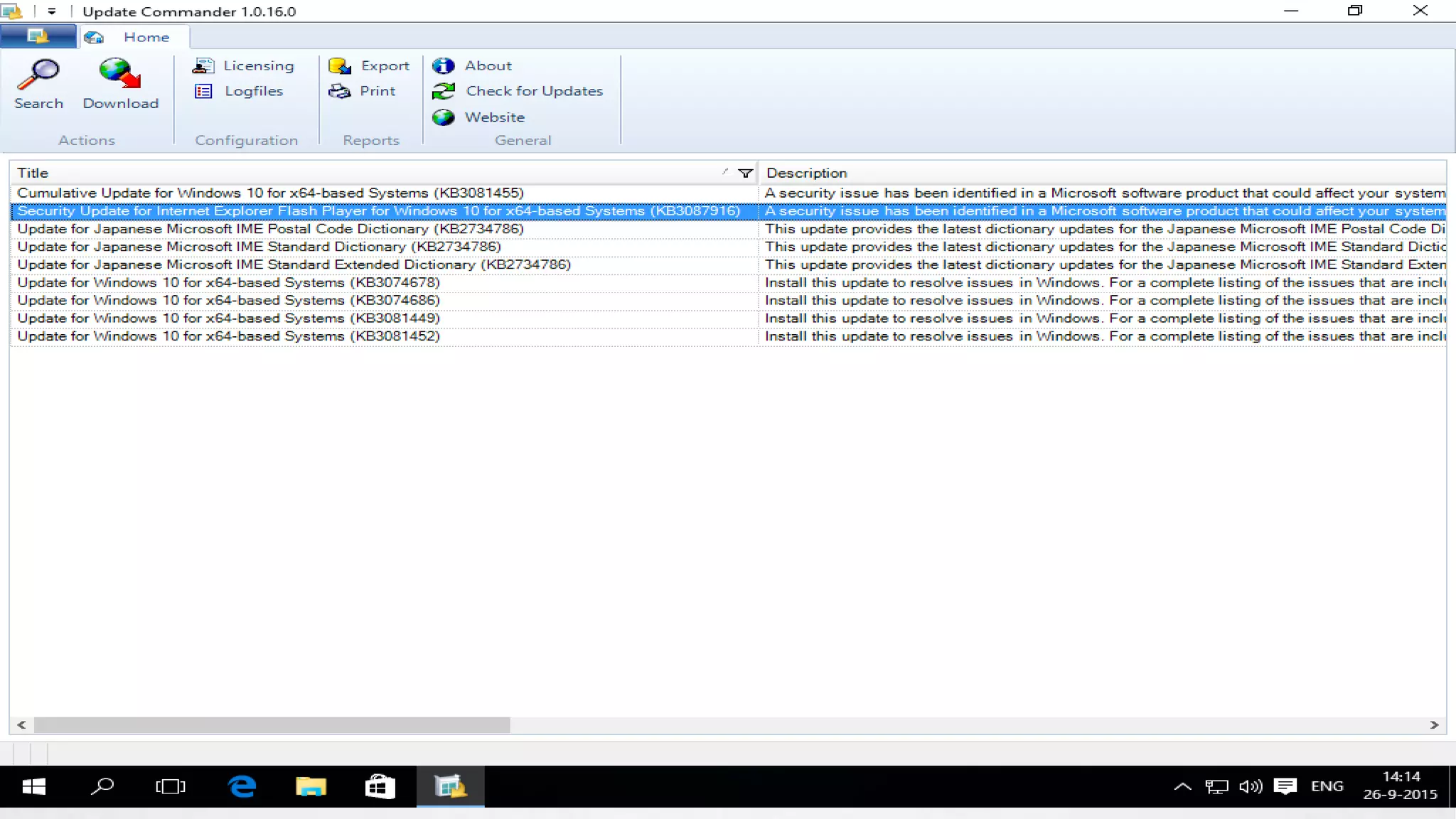The image size is (1456, 819).
Task: Open volume control tray icon
Action: point(1251,786)
